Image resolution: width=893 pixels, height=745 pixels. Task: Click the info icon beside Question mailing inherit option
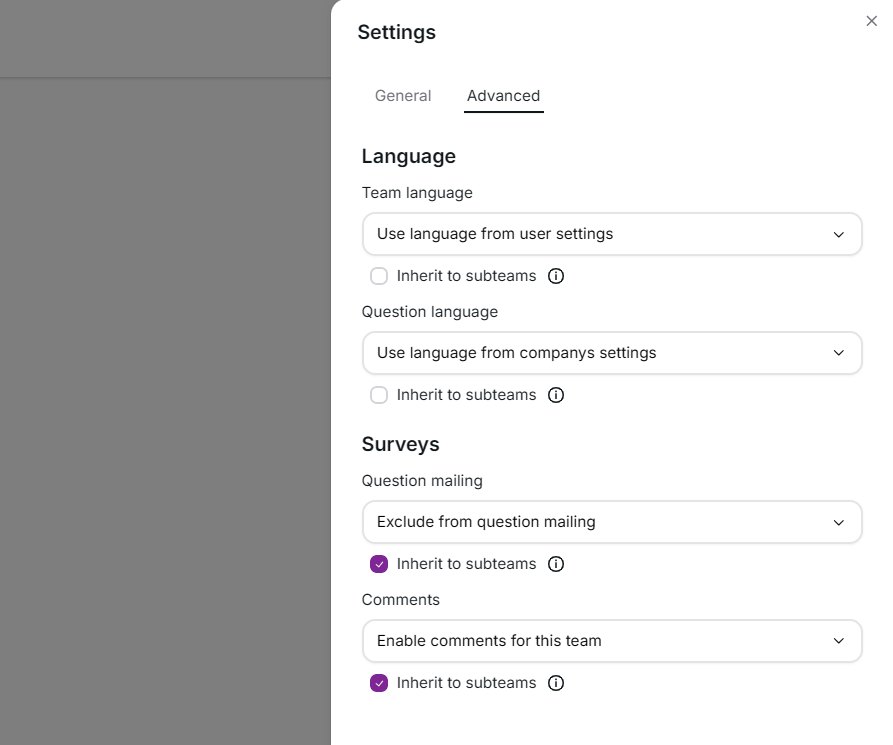(556, 564)
